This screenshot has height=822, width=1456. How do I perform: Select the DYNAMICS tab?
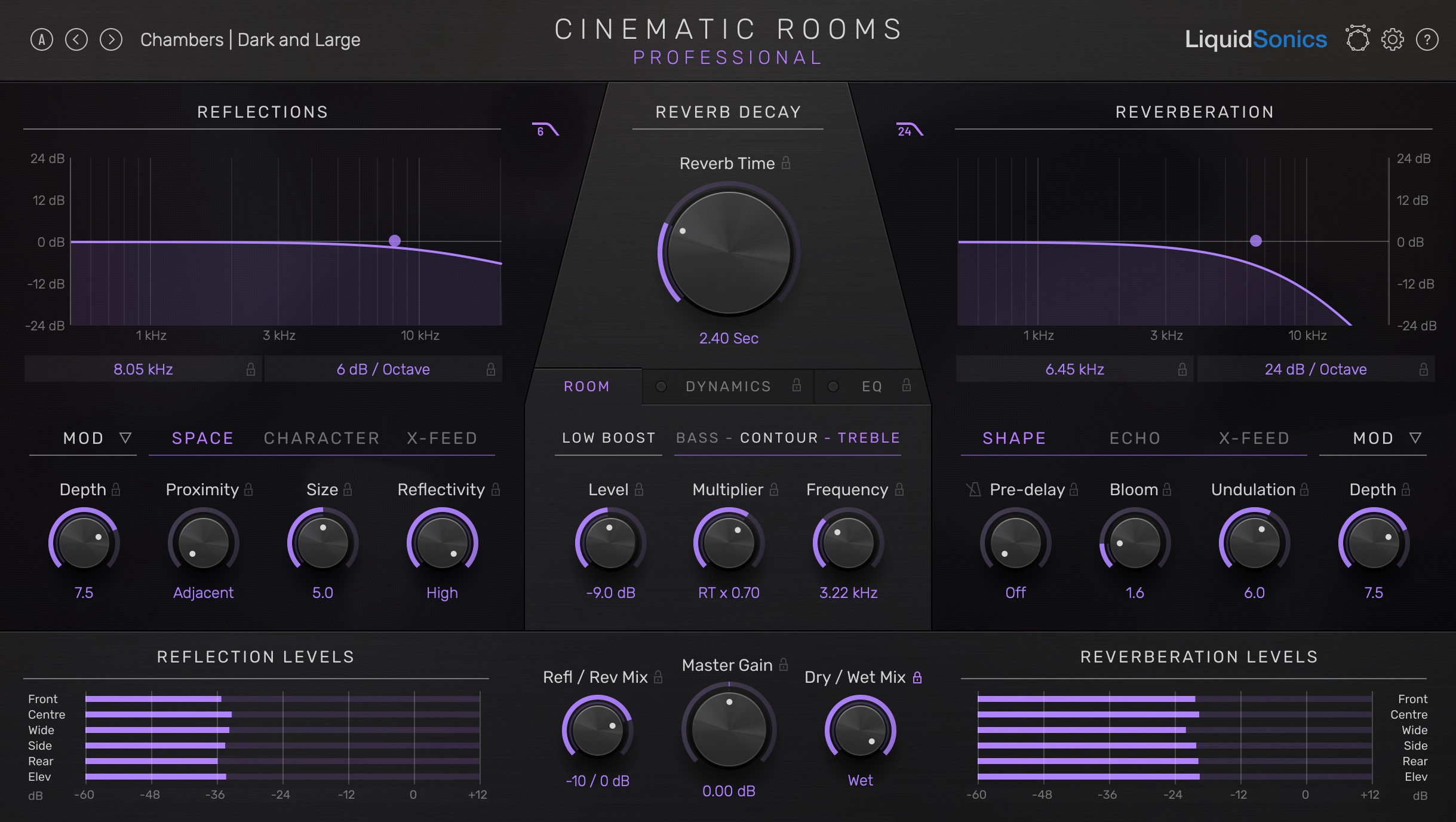point(728,387)
